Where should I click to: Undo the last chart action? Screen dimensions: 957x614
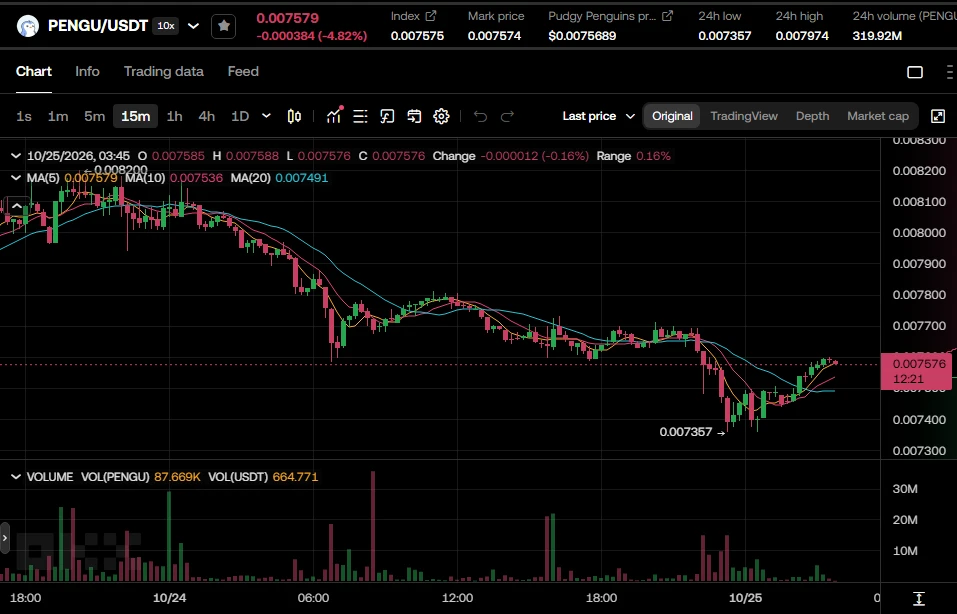480,116
